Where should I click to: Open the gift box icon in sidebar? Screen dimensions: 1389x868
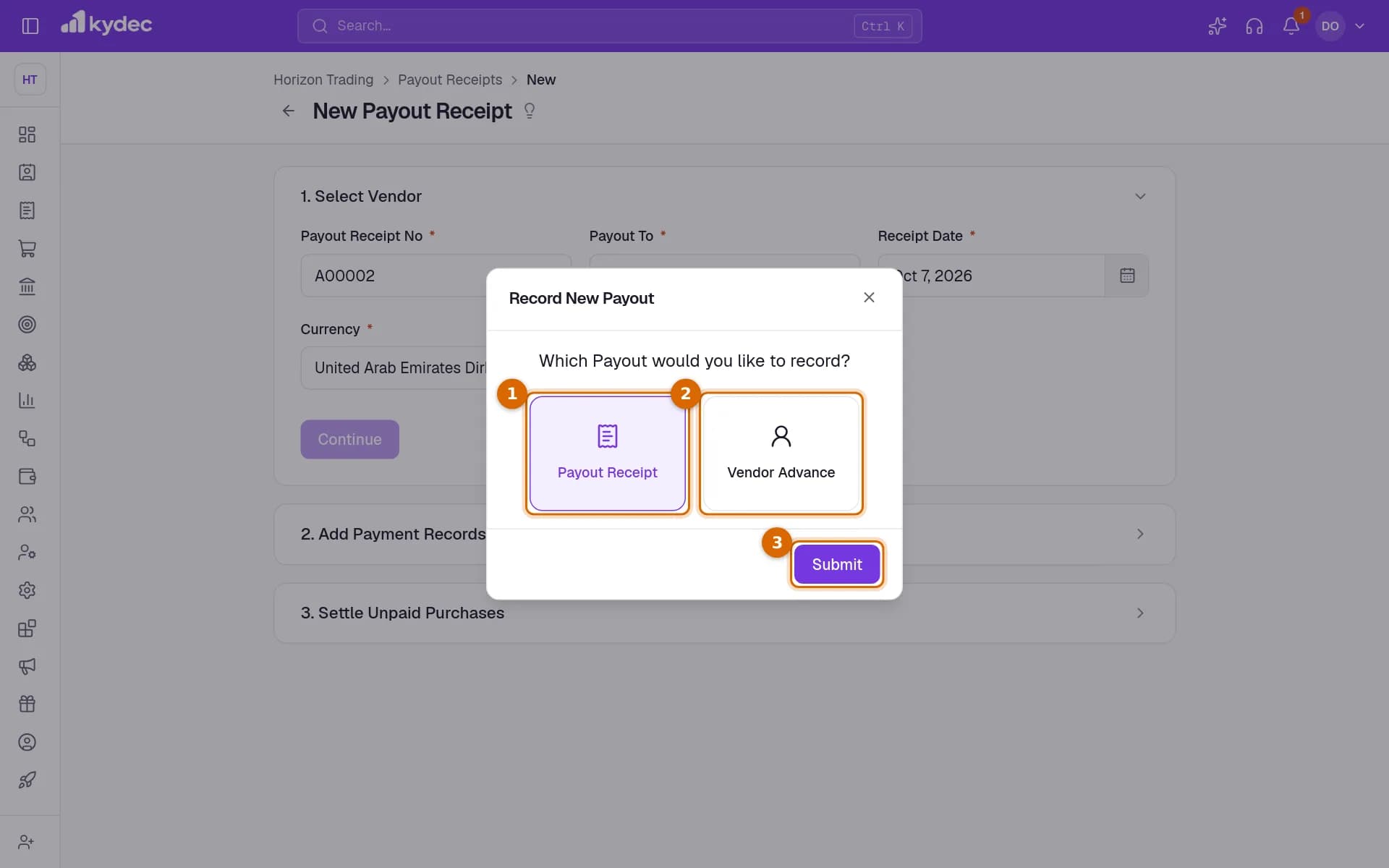point(27,704)
